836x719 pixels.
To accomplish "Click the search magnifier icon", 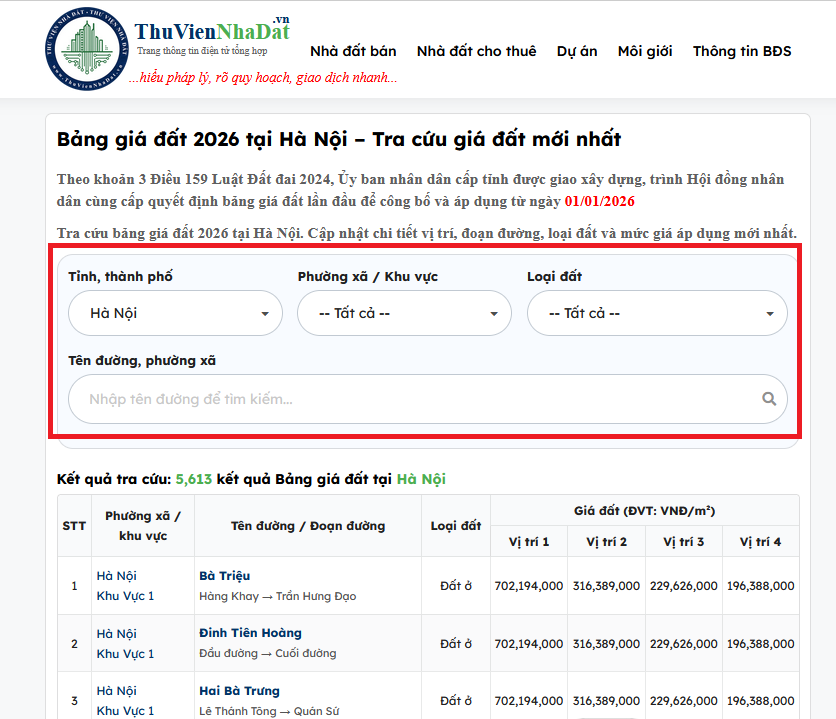I will [768, 399].
